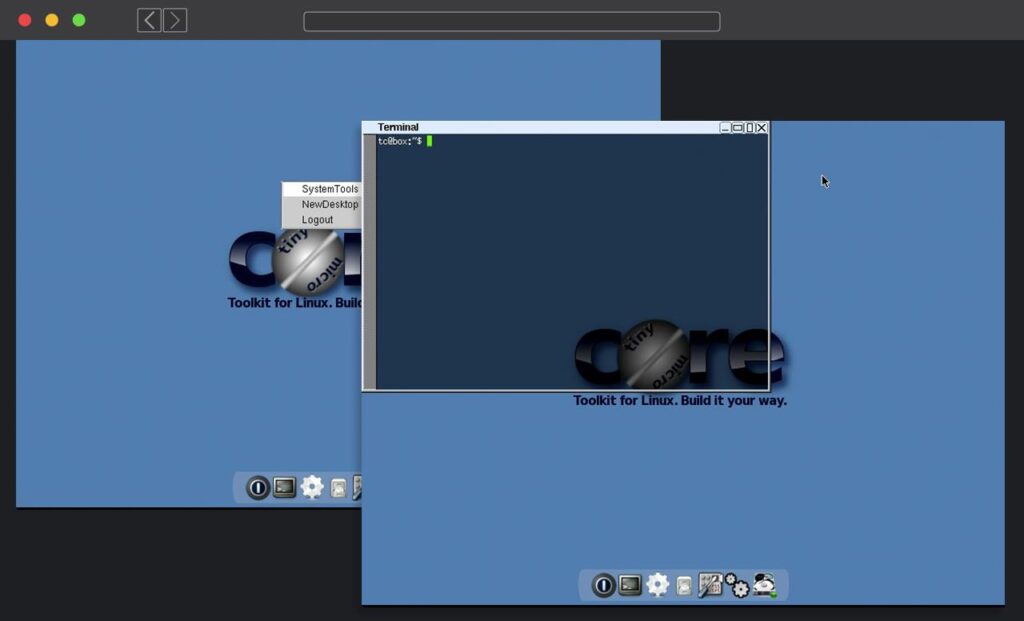Click inside the browser address bar
The image size is (1024, 621).
click(x=511, y=20)
